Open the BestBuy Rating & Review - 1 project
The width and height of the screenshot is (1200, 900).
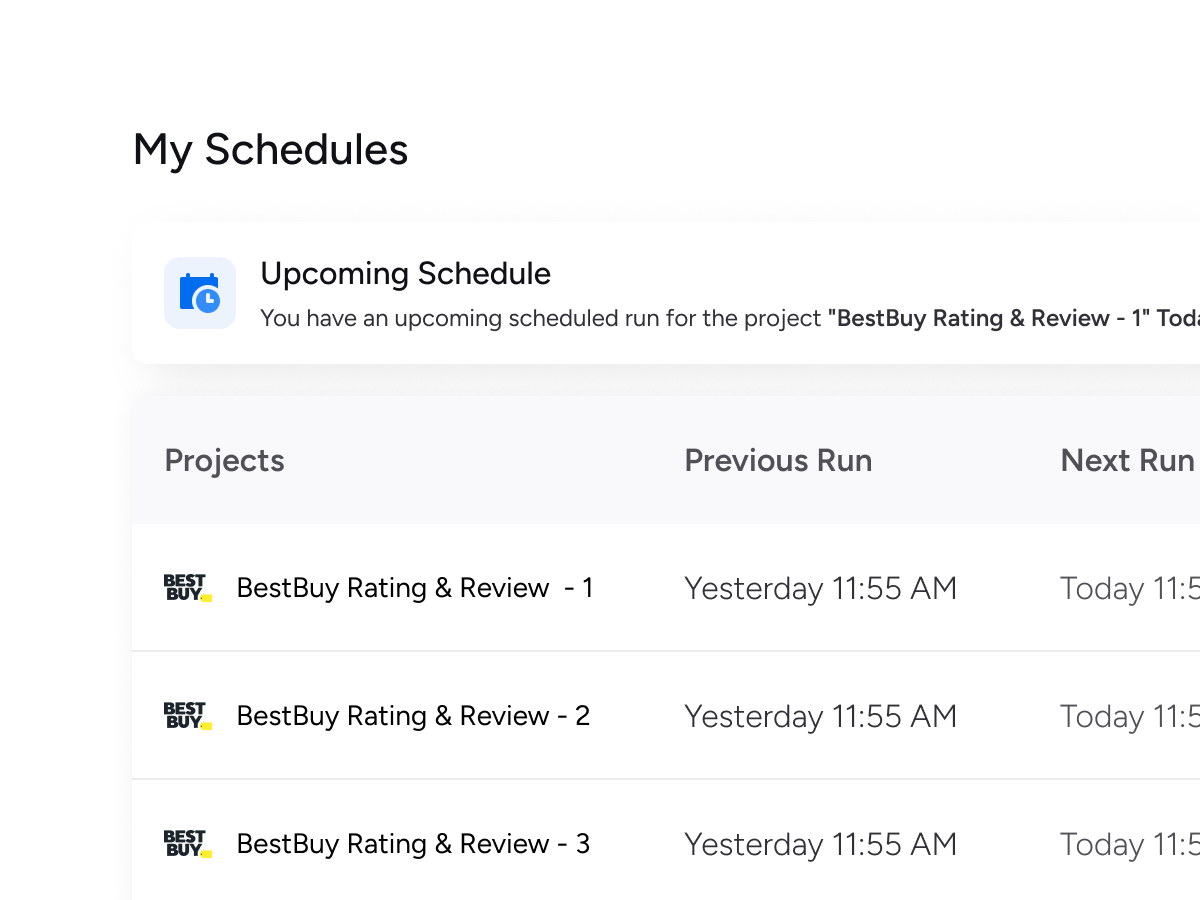(x=414, y=588)
